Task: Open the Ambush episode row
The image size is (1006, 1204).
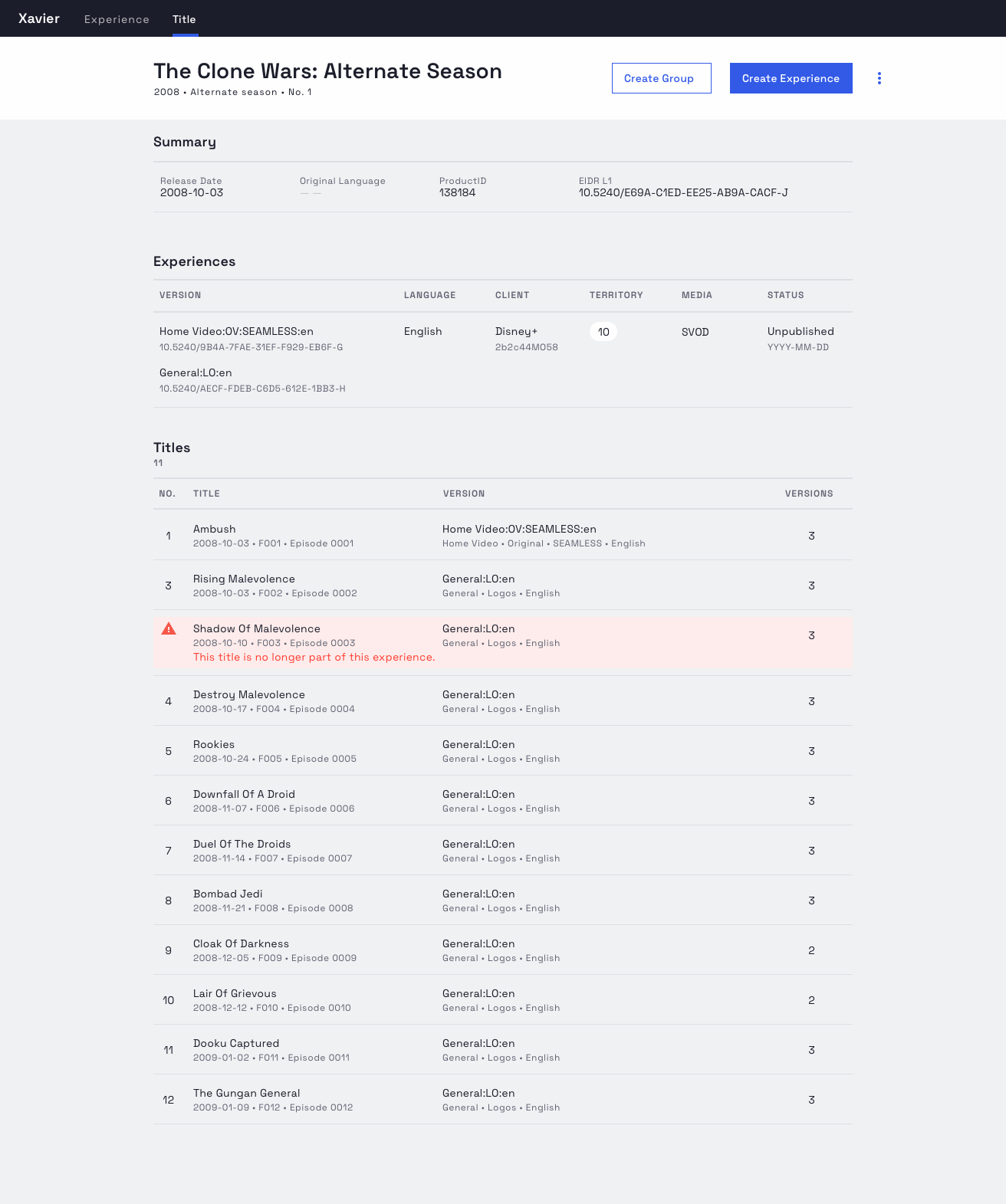Action: (215, 530)
